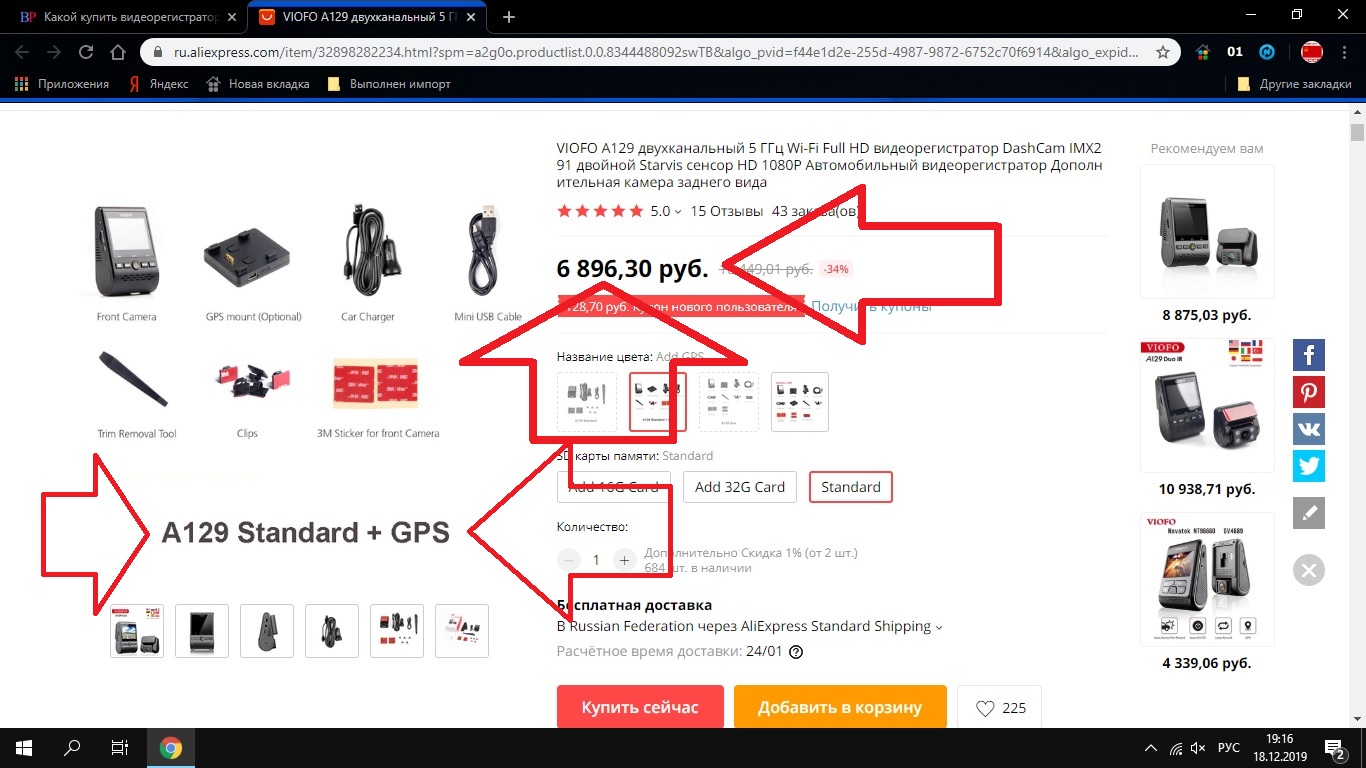
Task: Click the Добавить в корзину button
Action: (x=840, y=707)
